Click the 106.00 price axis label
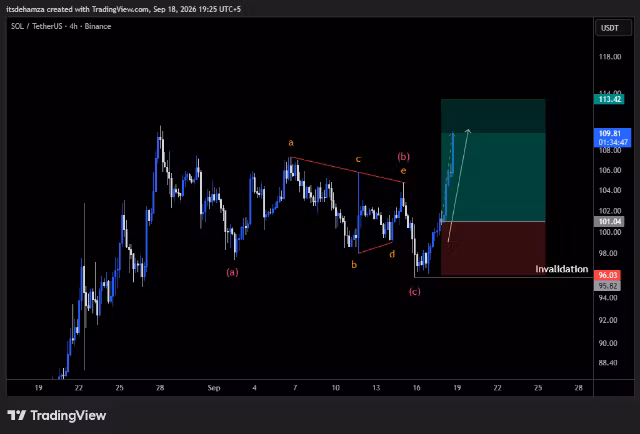Viewport: 640px width, 434px height. point(610,170)
